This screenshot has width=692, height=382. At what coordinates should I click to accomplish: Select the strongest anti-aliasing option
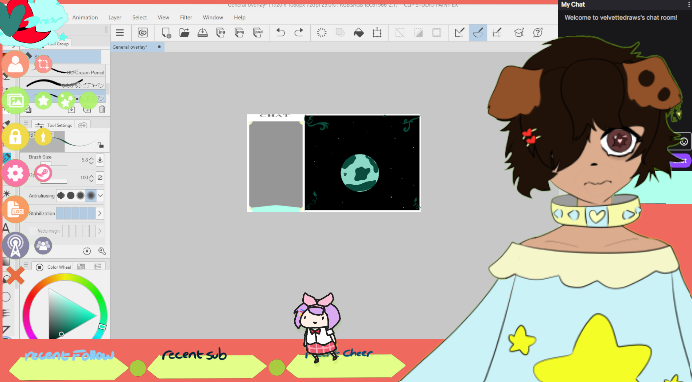91,195
